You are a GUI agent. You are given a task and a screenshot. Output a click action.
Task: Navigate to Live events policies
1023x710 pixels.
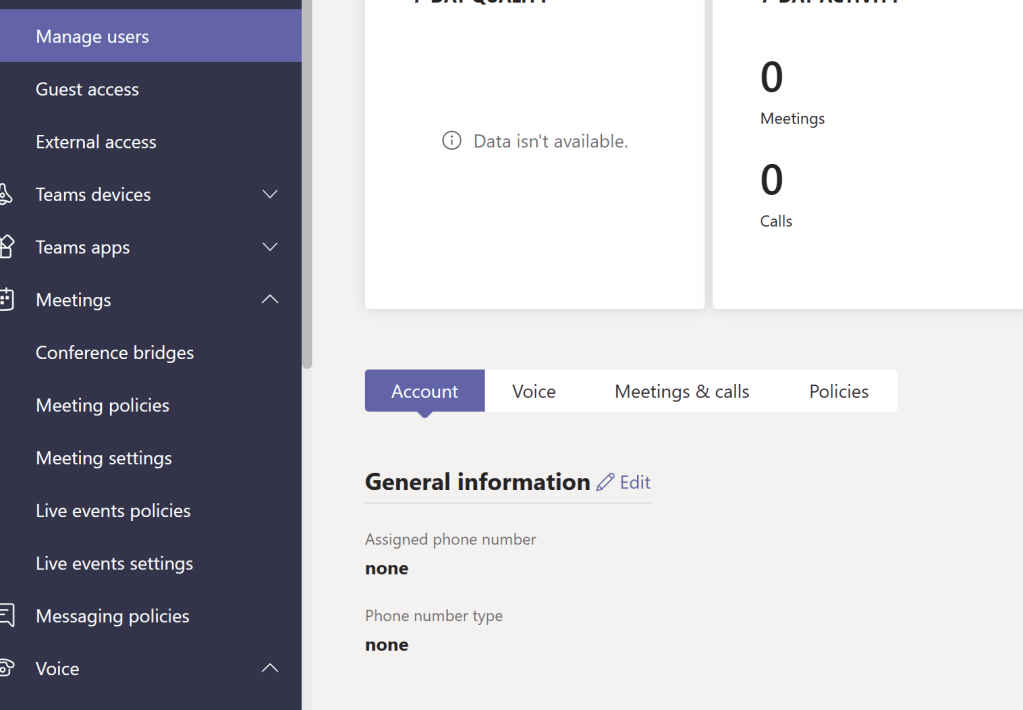coord(113,510)
